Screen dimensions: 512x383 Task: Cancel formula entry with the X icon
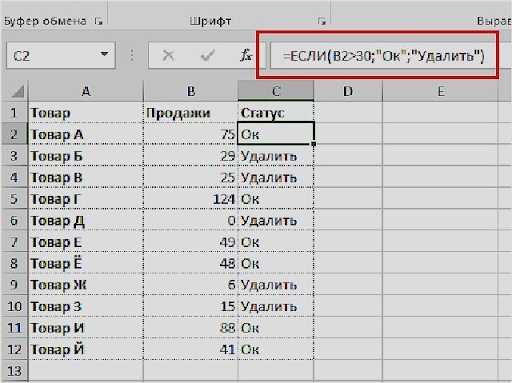(x=168, y=55)
